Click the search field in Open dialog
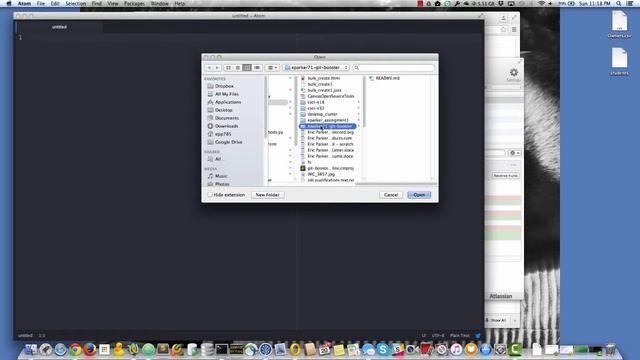The width and height of the screenshot is (640, 360). tap(393, 67)
